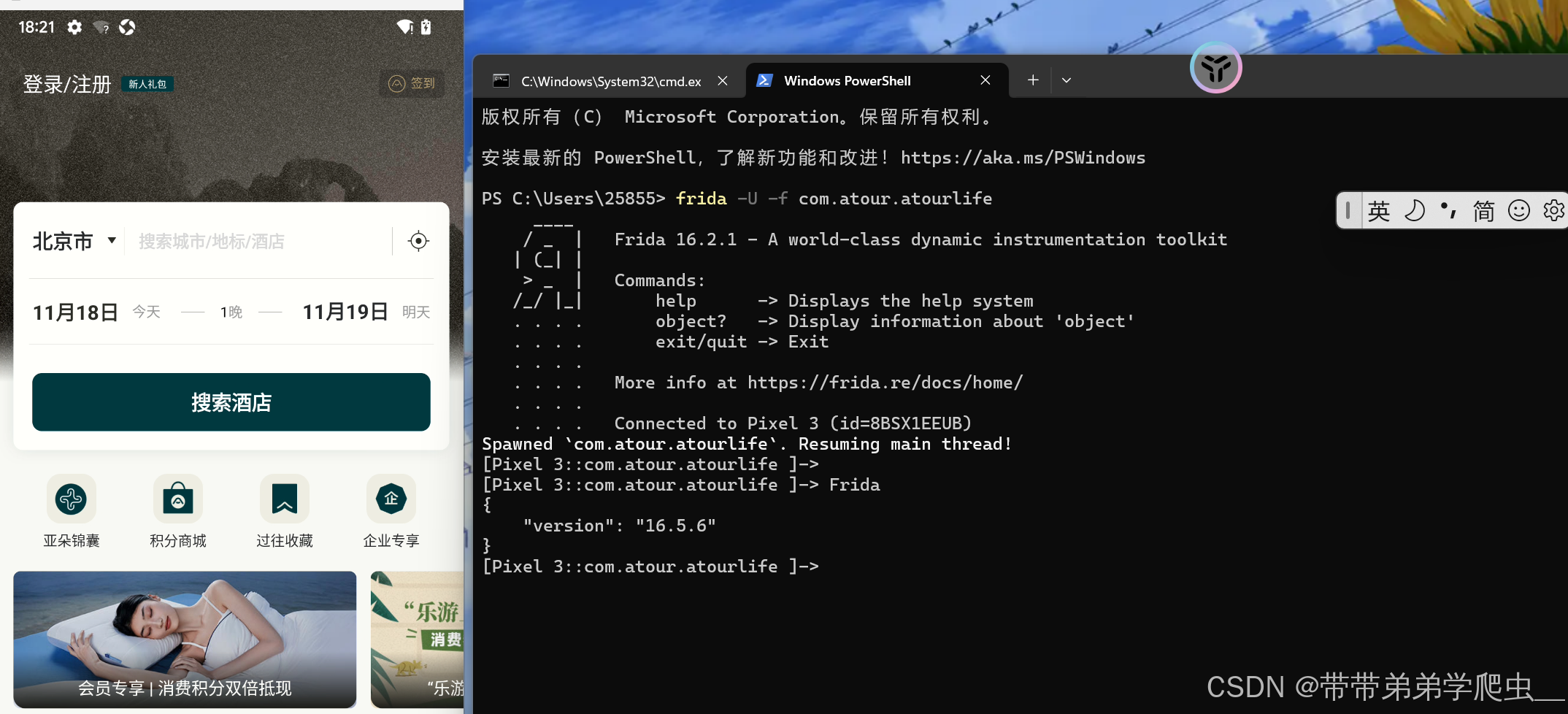
Task: Tap the 签到 check-in button
Action: tap(412, 83)
